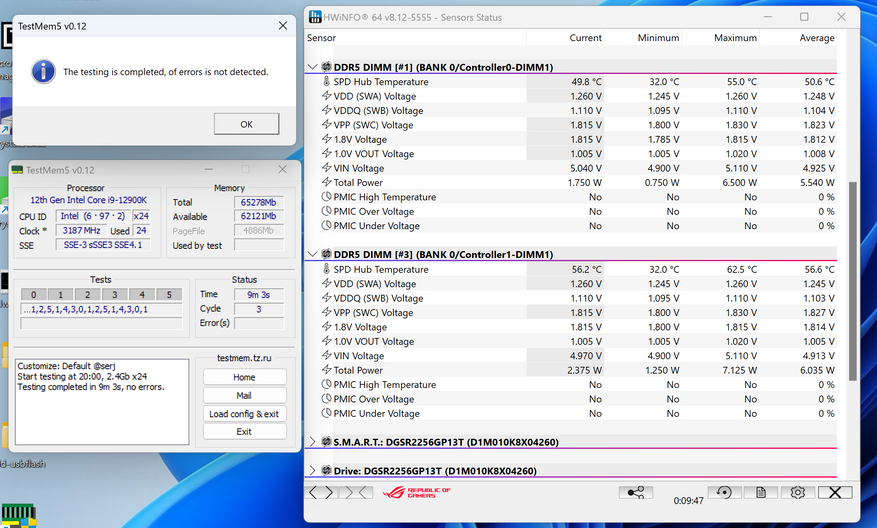This screenshot has height=528, width=877.
Task: Expand the S.M.A.R.T. DGSR2256GP13T group
Action: click(x=313, y=442)
